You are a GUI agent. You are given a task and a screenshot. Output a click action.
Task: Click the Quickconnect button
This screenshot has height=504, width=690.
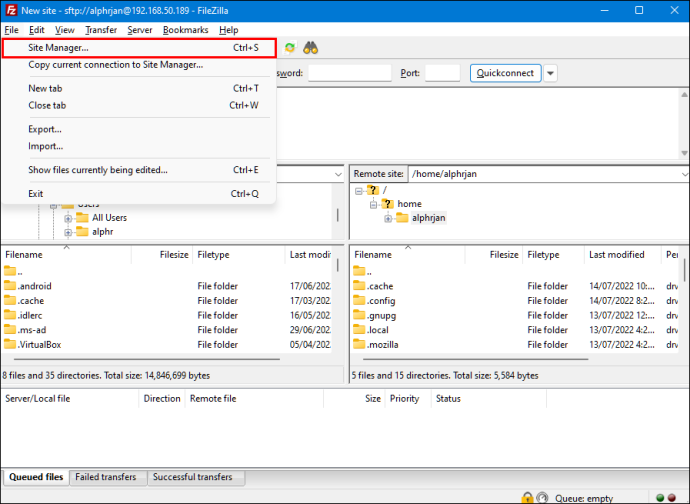[505, 73]
